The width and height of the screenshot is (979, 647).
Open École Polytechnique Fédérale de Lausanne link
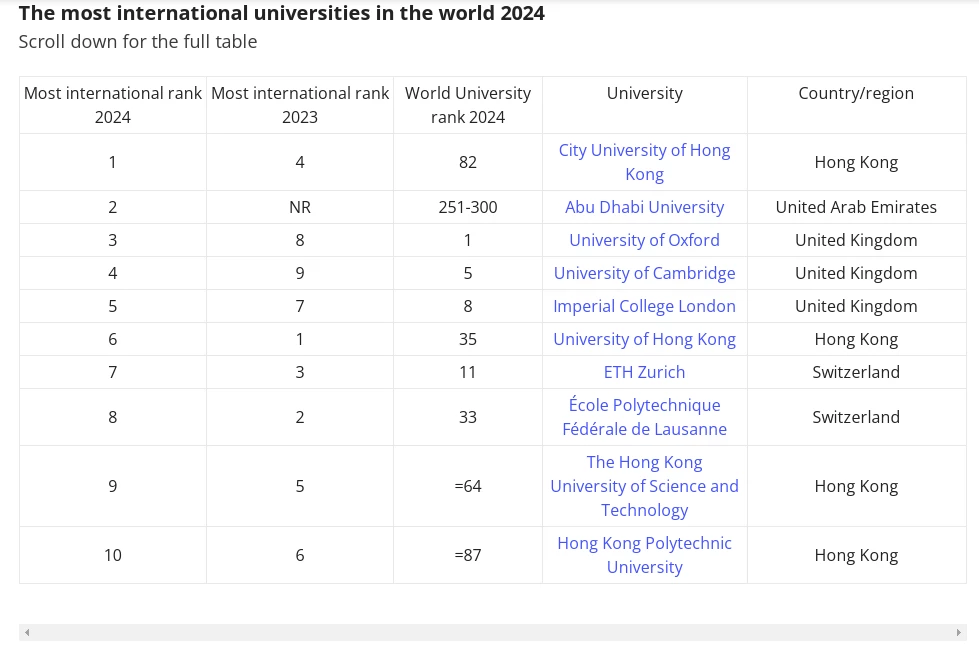pyautogui.click(x=644, y=417)
